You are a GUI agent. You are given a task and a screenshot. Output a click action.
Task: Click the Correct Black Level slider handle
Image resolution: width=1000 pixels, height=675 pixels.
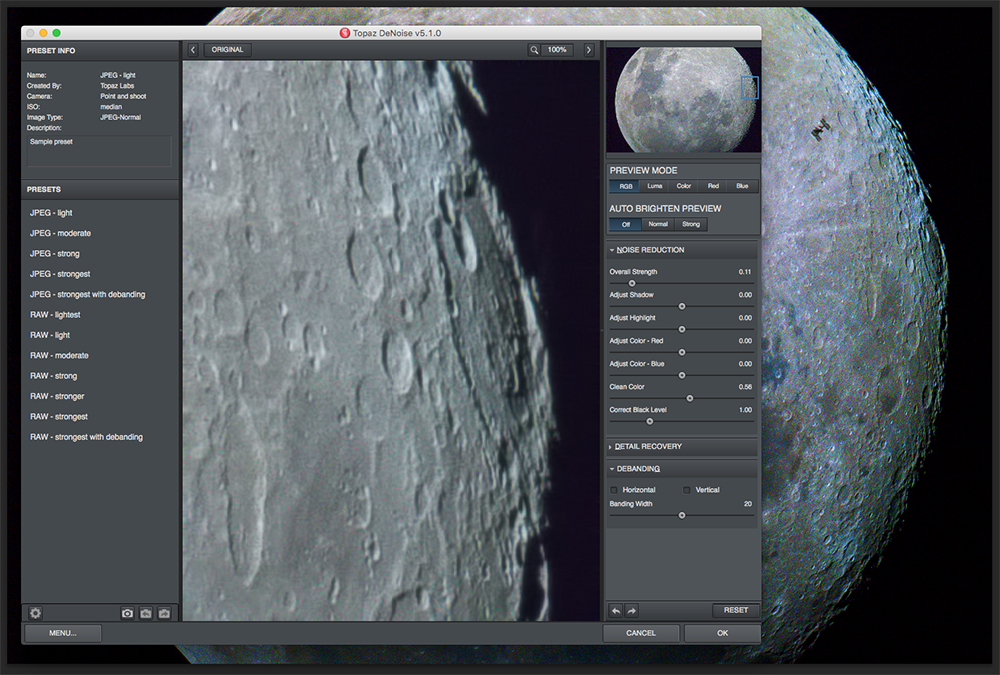[650, 421]
